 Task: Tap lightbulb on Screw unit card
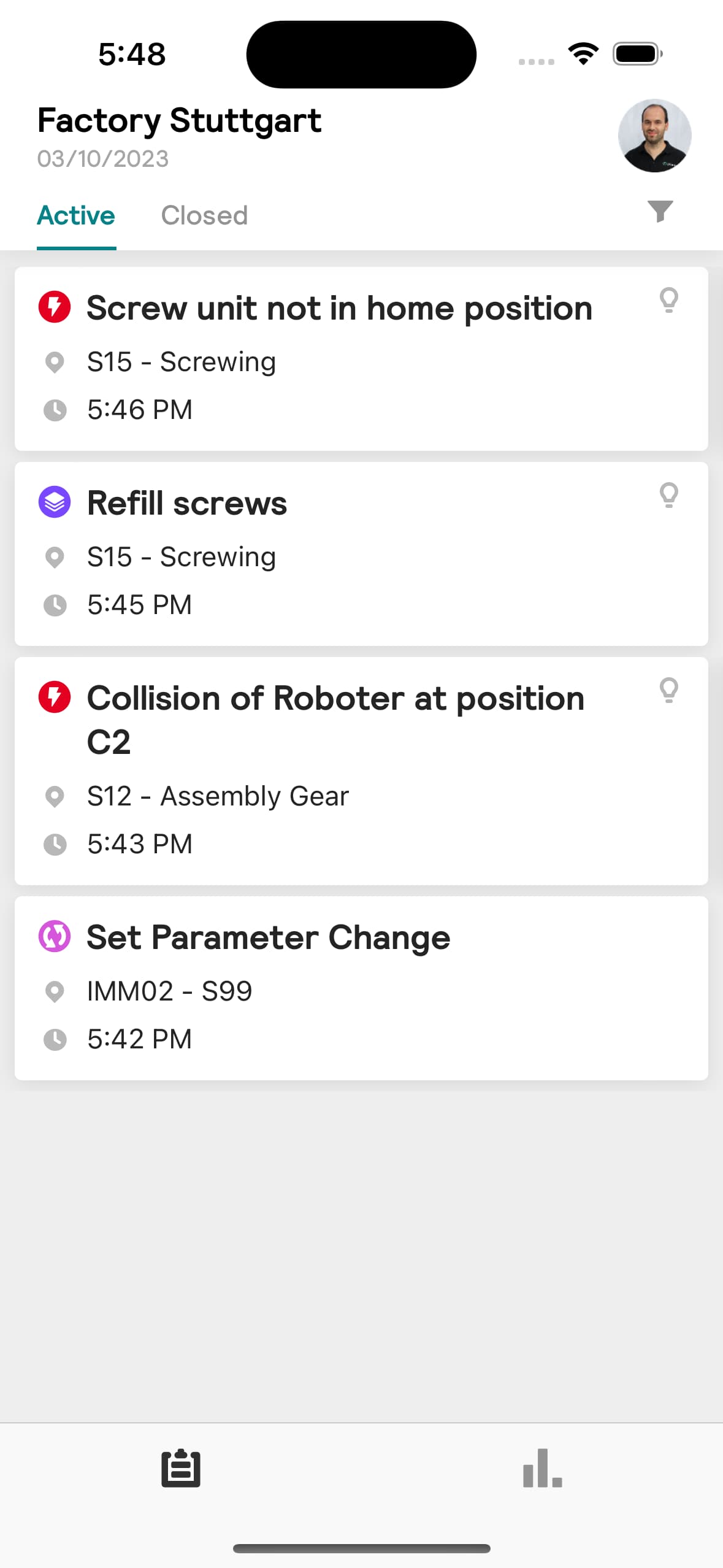coord(668,301)
